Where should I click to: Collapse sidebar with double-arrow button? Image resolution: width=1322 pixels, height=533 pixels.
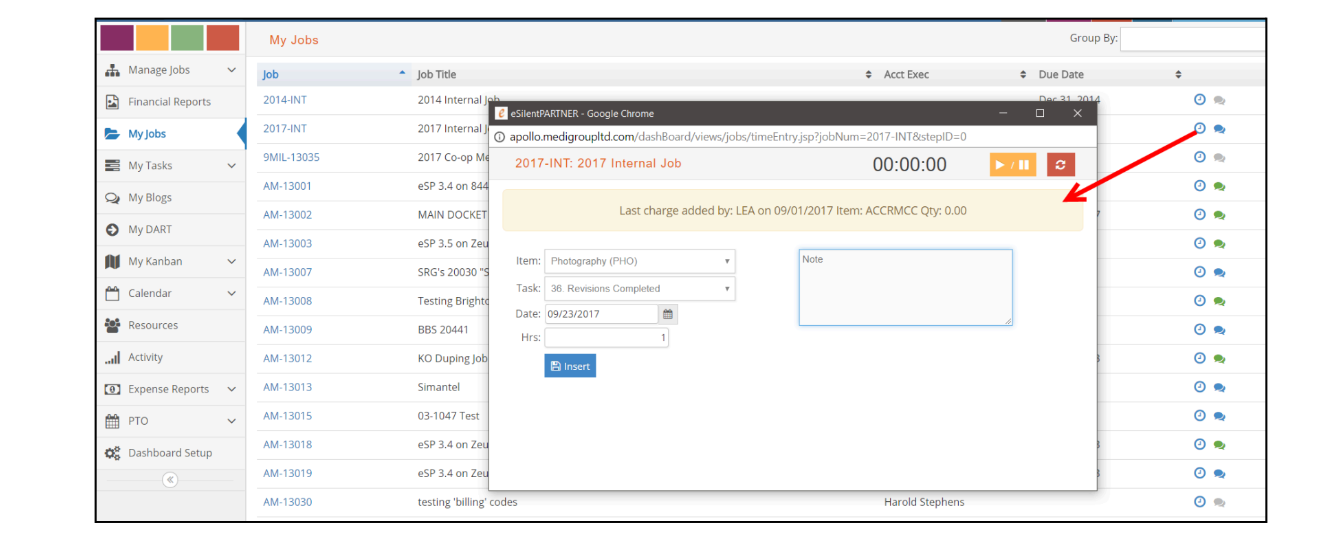pos(170,480)
